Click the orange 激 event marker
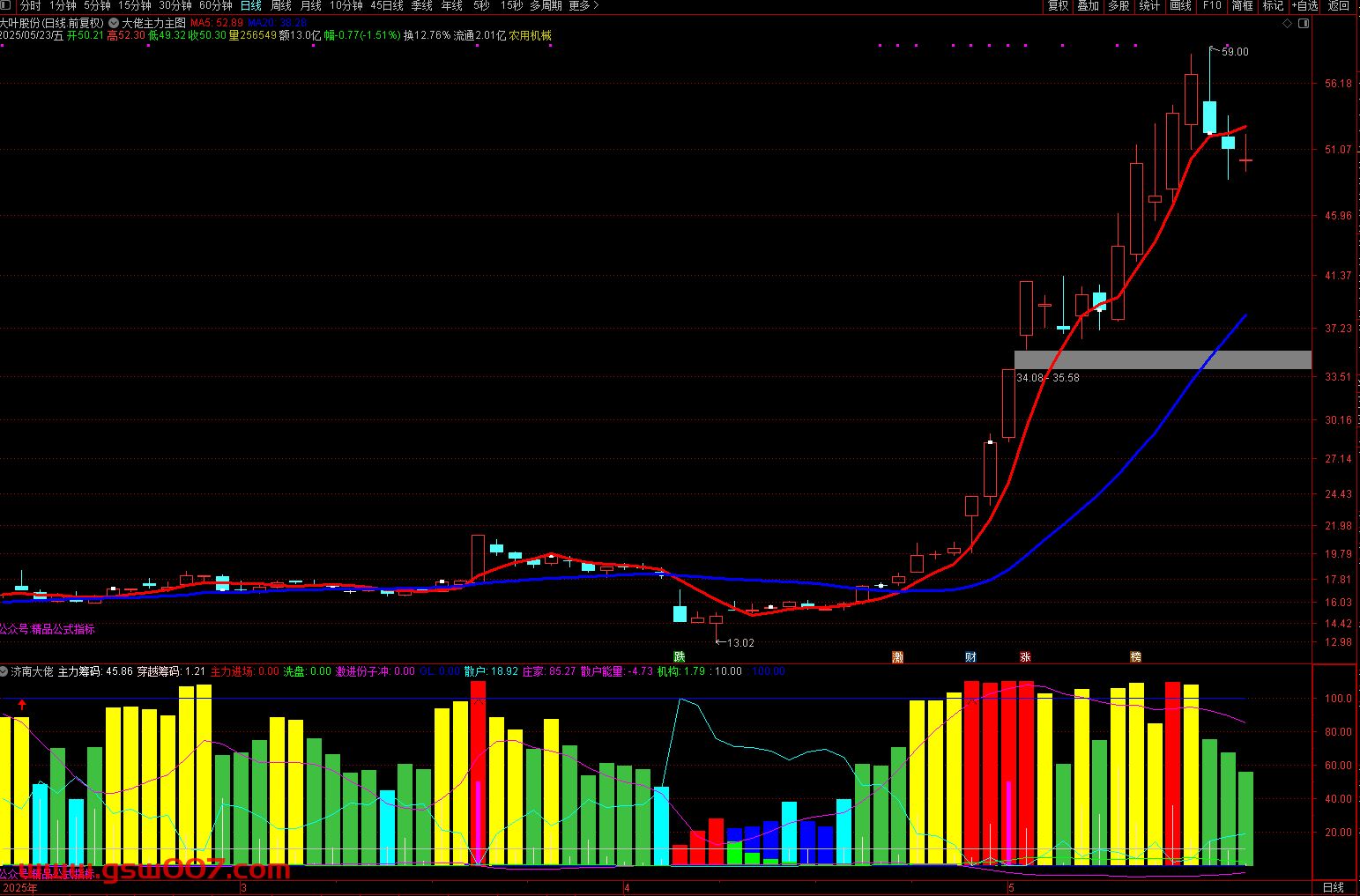This screenshot has height=896, width=1360. 898,657
